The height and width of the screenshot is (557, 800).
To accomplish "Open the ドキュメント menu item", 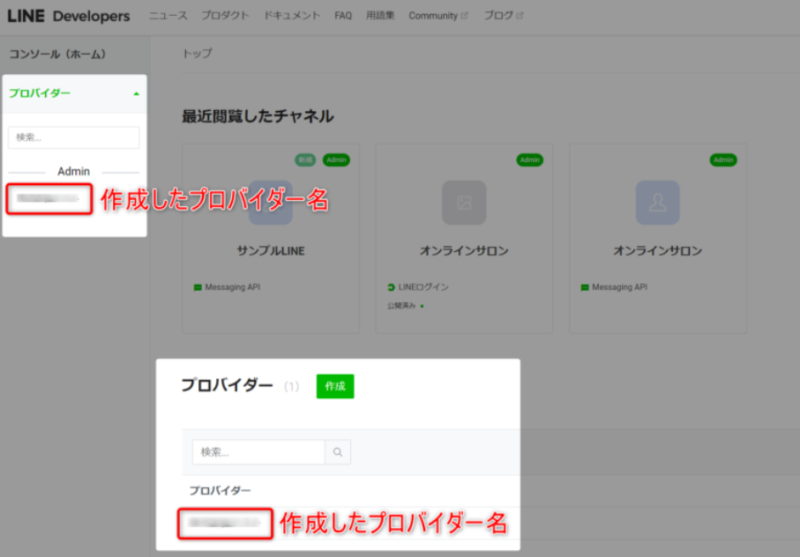I will tap(292, 16).
